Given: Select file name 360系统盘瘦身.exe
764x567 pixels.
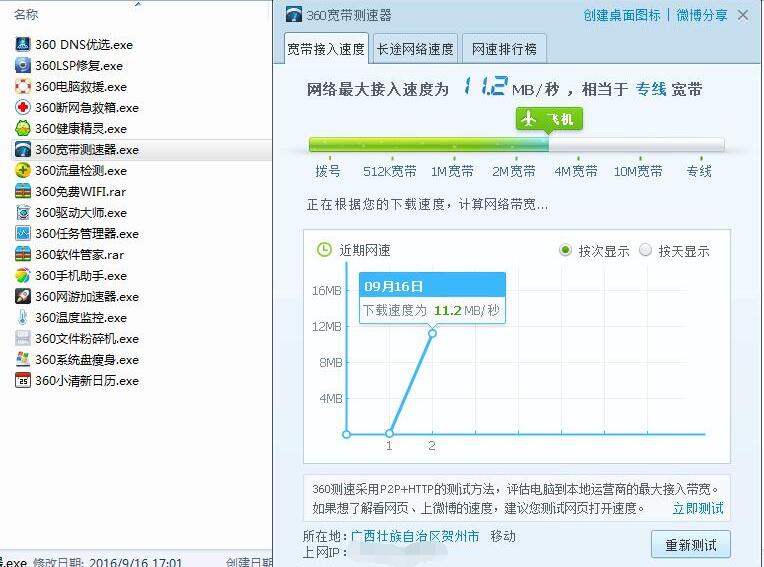Looking at the screenshot, I should coord(87,359).
